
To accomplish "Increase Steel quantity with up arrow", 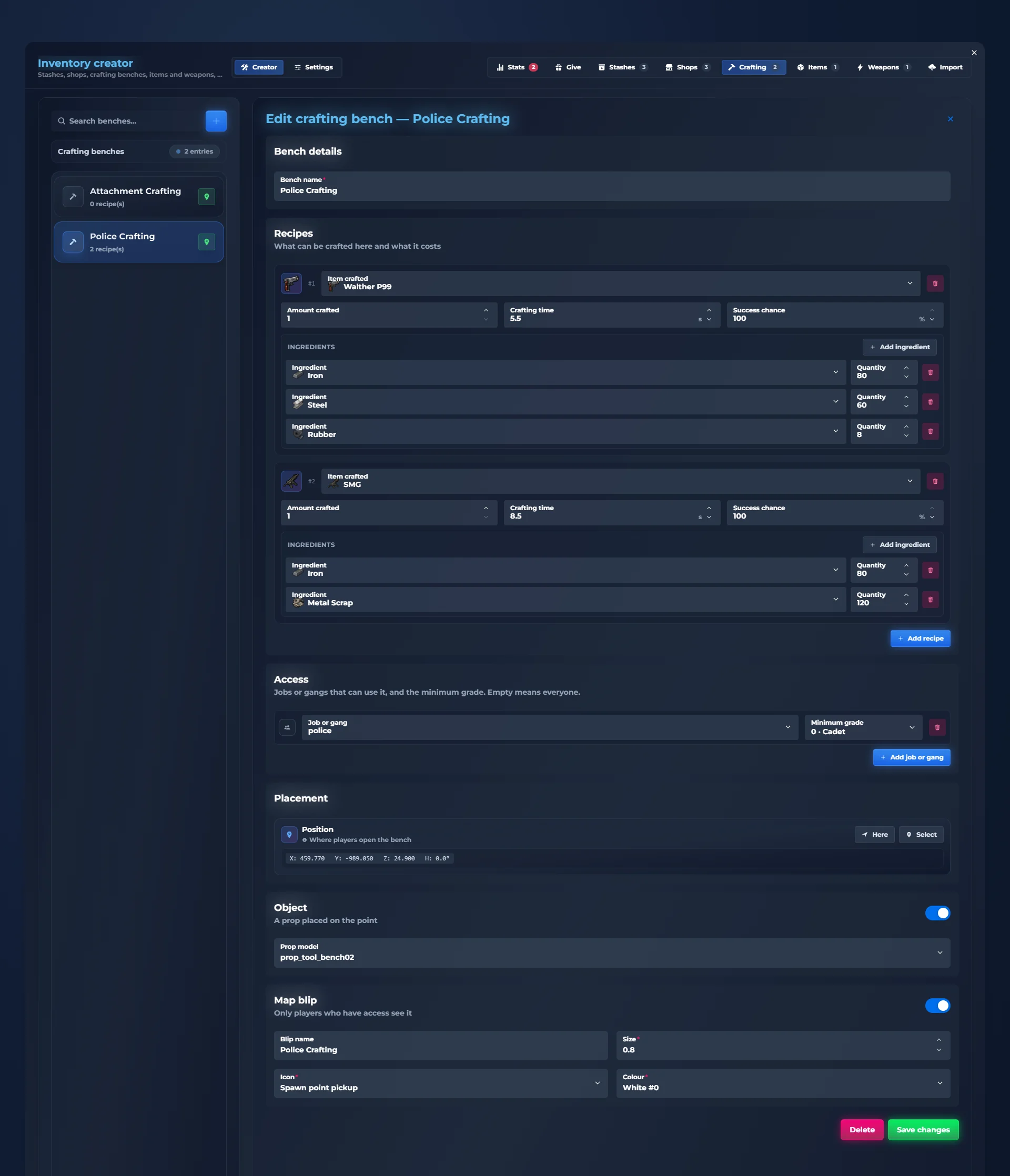I will [x=906, y=397].
